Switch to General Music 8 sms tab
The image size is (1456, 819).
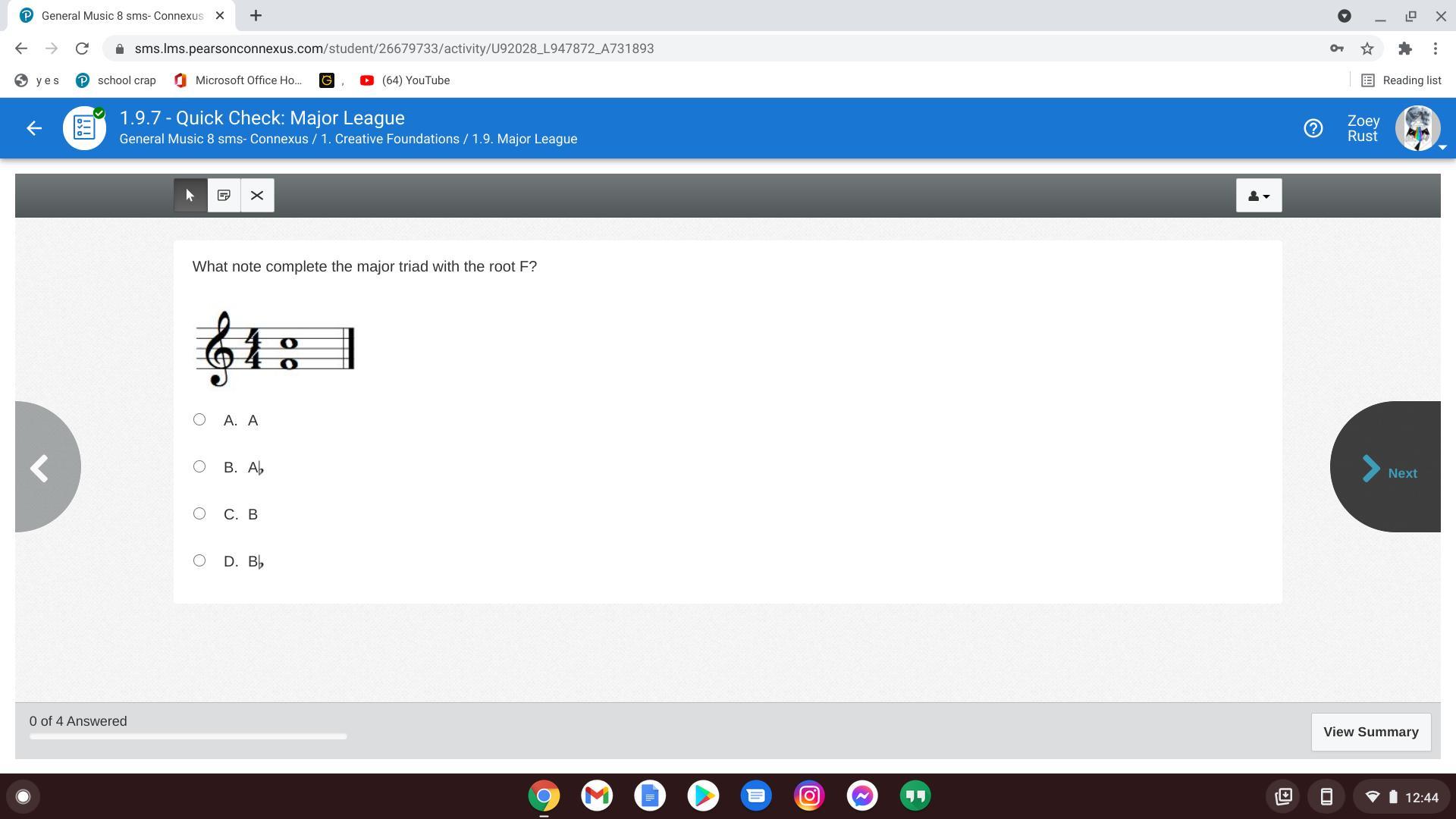(x=121, y=16)
